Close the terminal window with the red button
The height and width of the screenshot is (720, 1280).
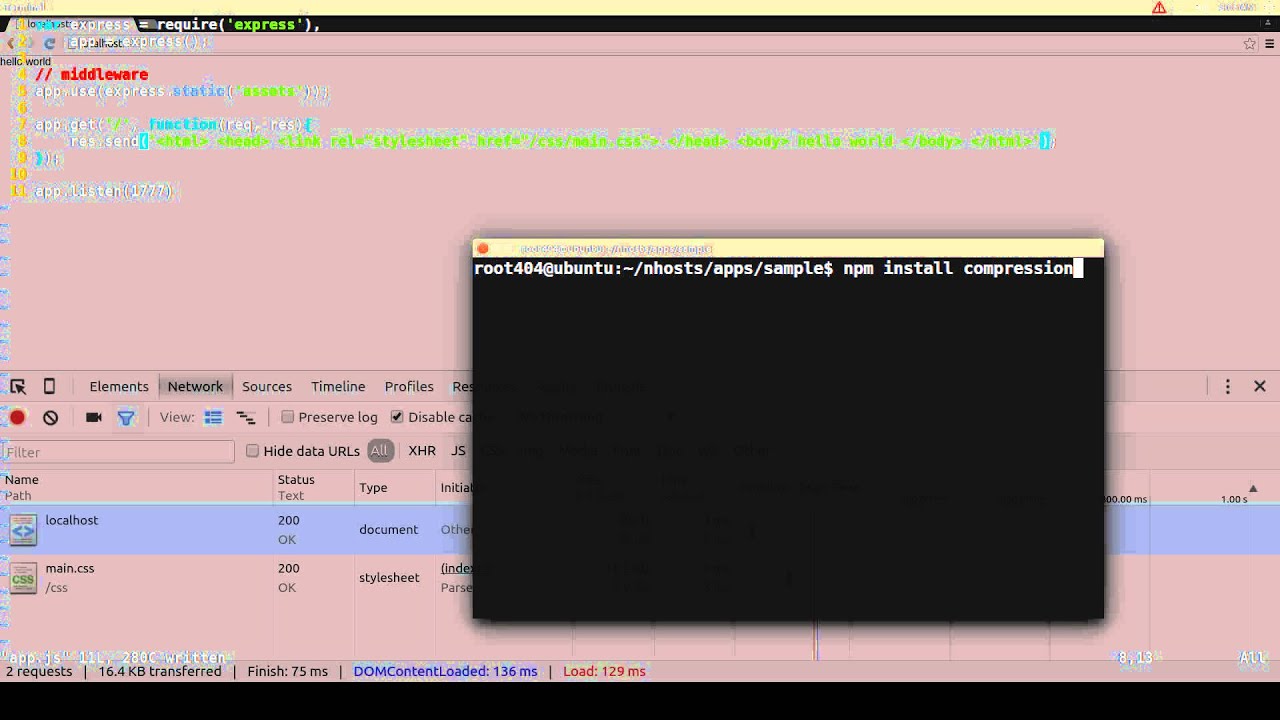[x=484, y=248]
